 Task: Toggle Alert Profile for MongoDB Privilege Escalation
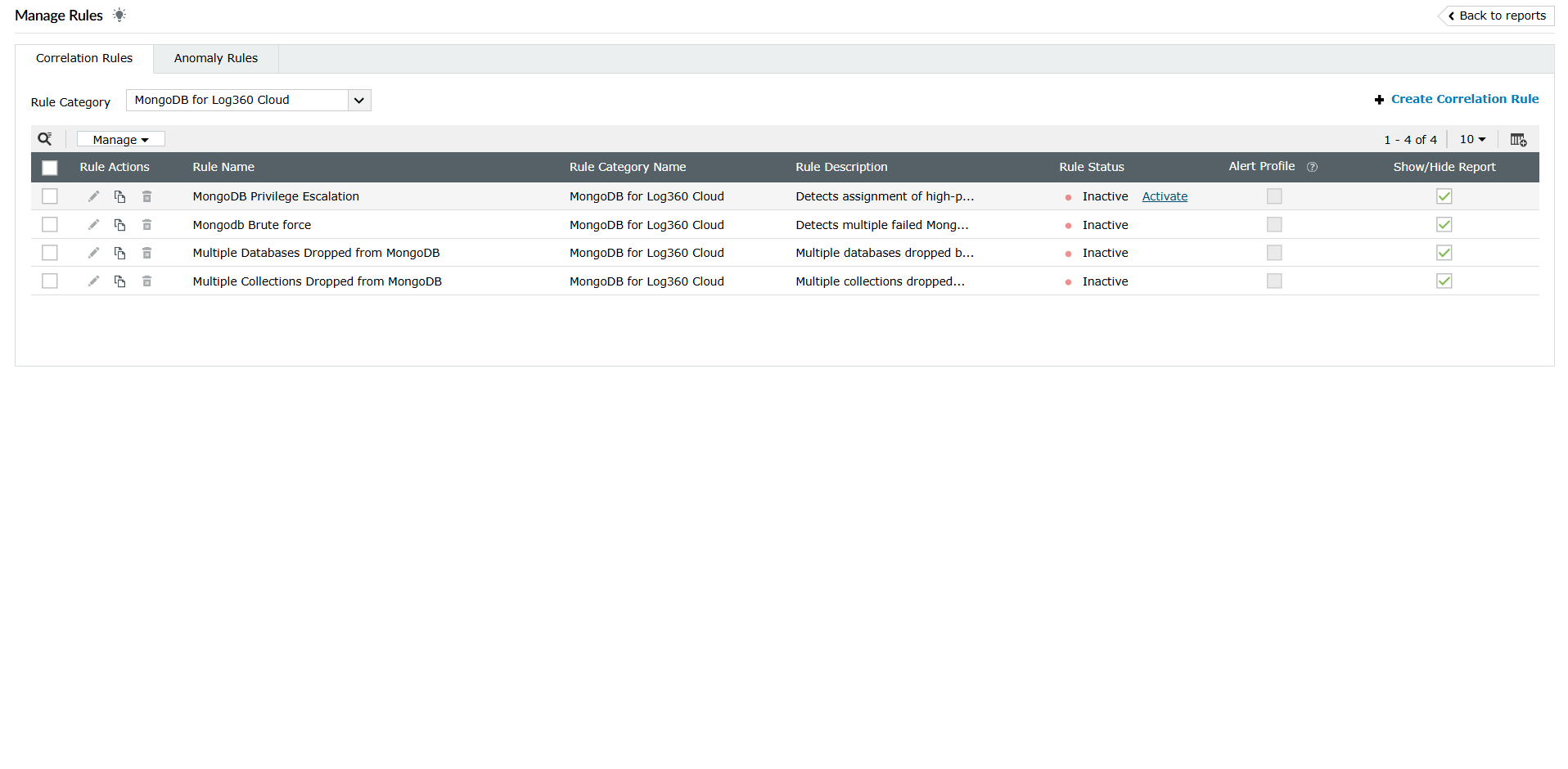(1274, 196)
